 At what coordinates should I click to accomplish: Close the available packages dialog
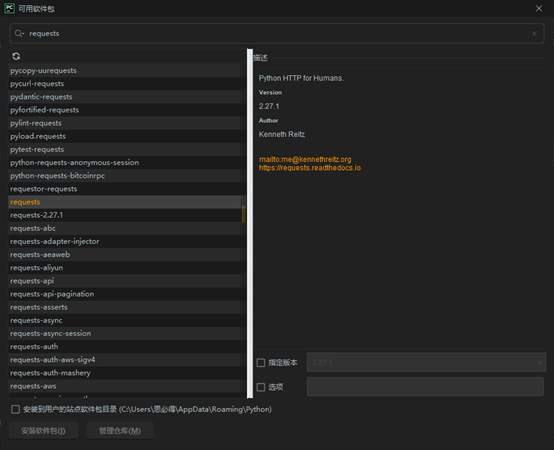(539, 8)
